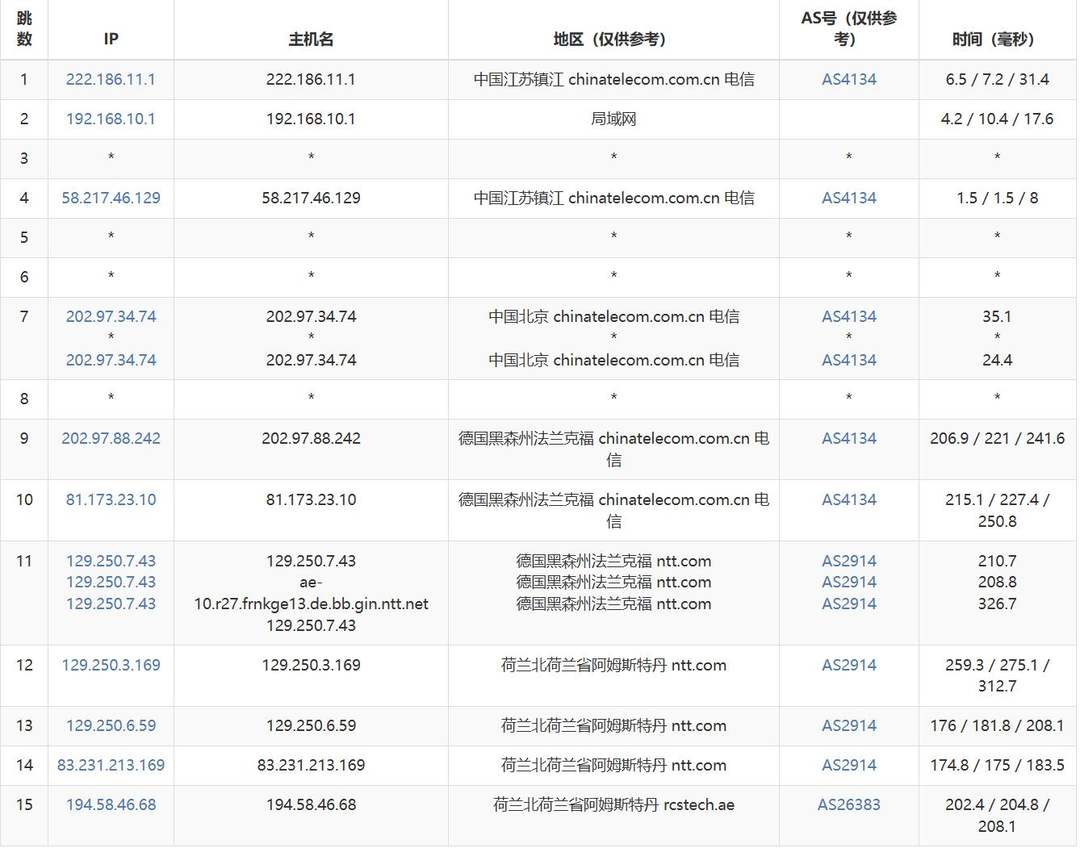
Task: Select time value 1.5 / 1.5 / 8
Action: [x=997, y=198]
